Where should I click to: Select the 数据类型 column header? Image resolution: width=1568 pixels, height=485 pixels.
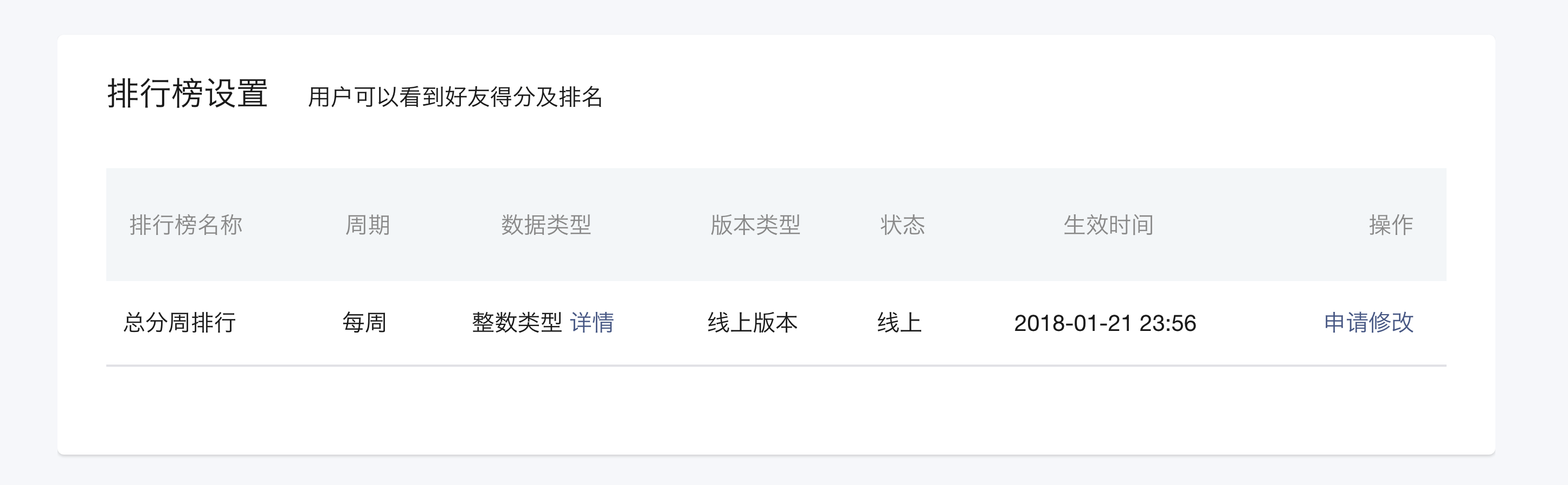(x=546, y=225)
